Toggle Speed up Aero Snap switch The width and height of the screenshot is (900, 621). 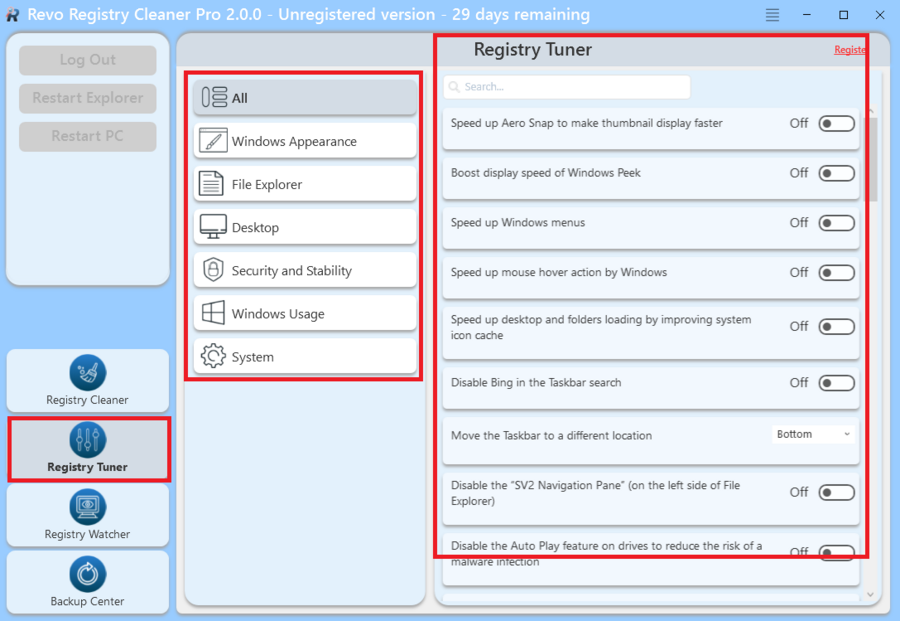tap(836, 123)
